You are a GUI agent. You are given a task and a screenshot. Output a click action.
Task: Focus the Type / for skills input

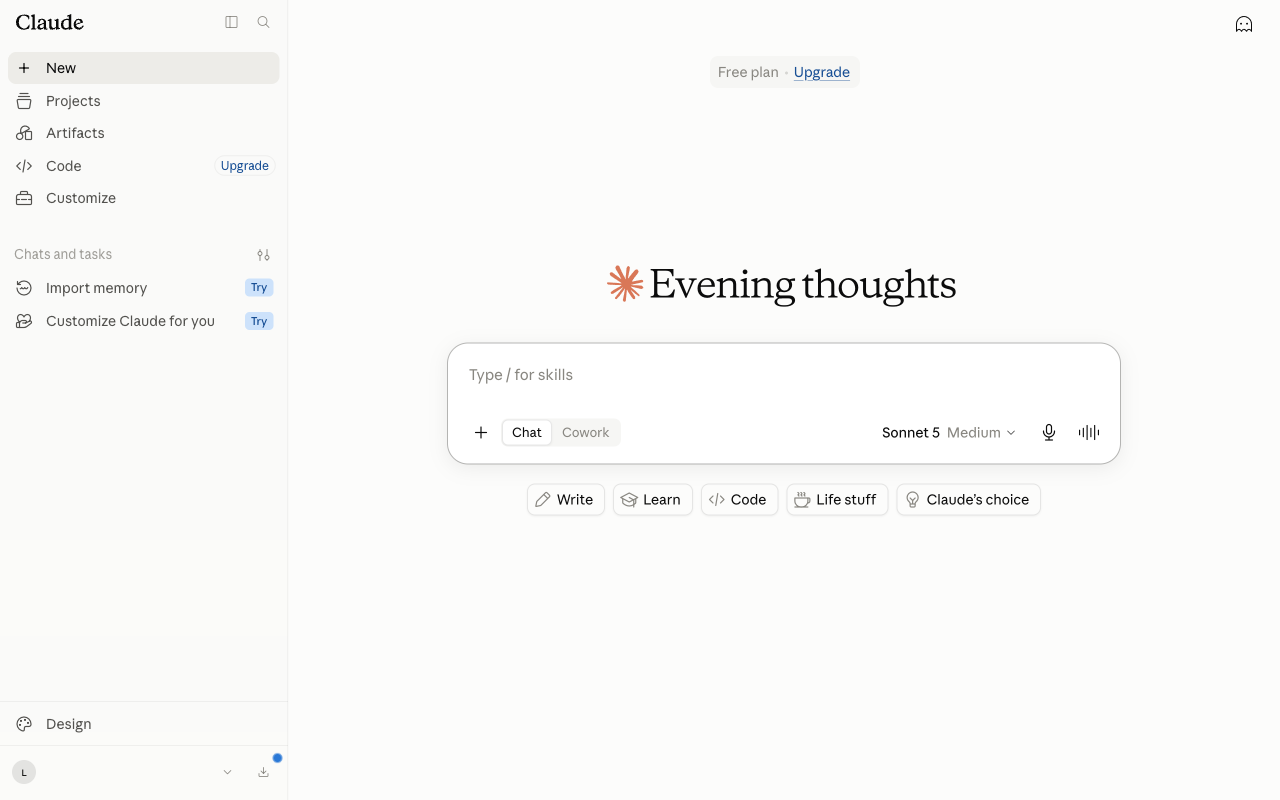point(784,375)
